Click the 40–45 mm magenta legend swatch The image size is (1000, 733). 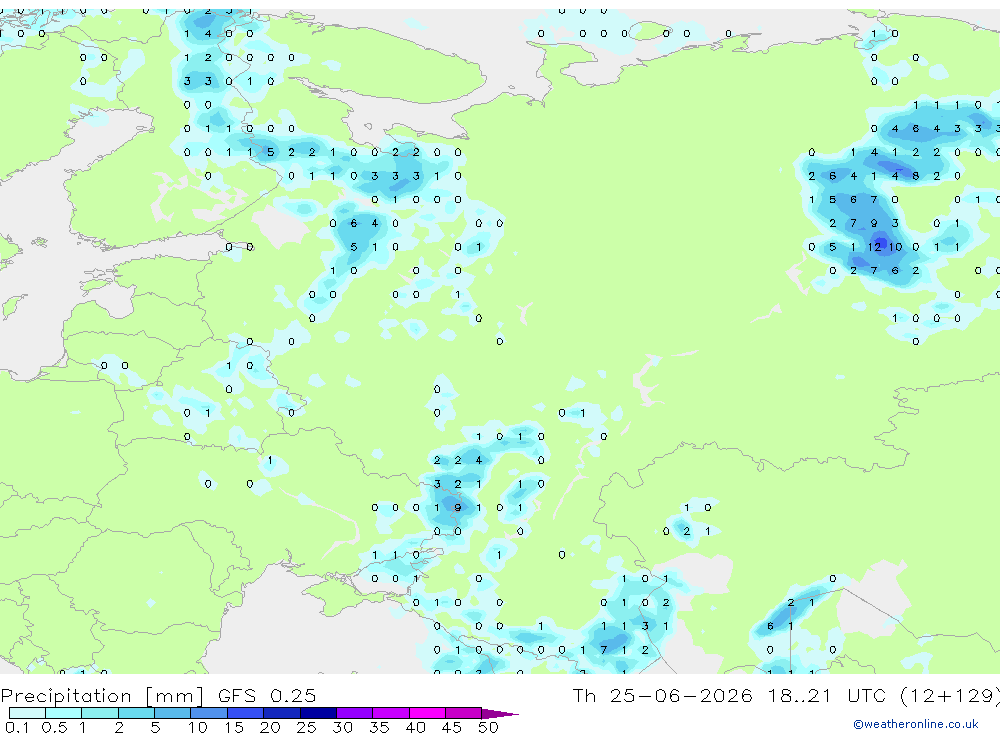click(x=427, y=713)
